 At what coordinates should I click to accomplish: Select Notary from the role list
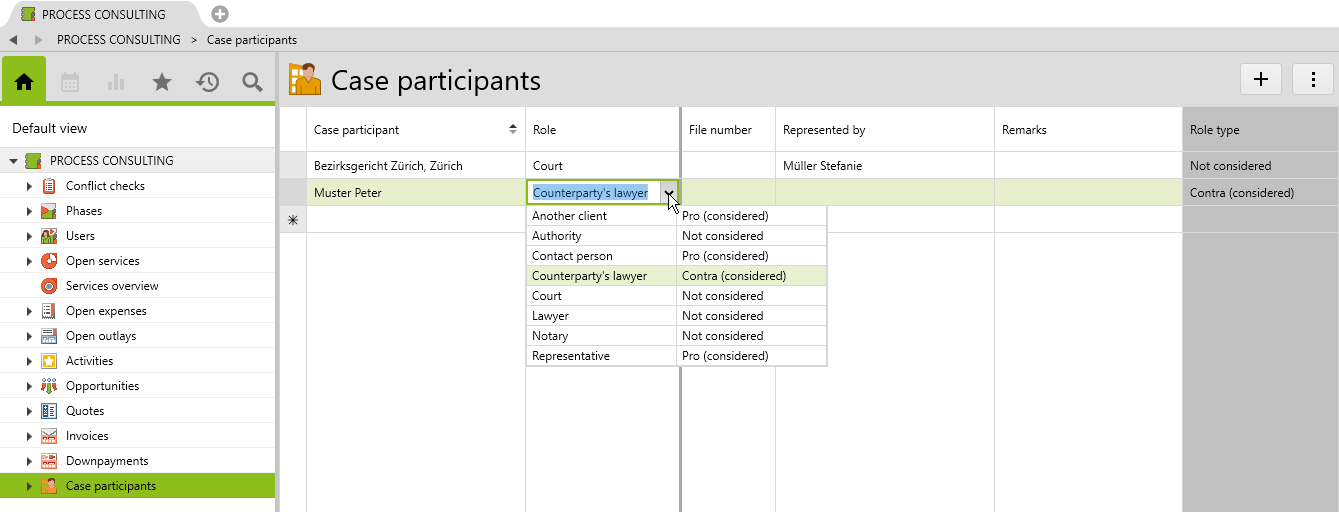[550, 336]
